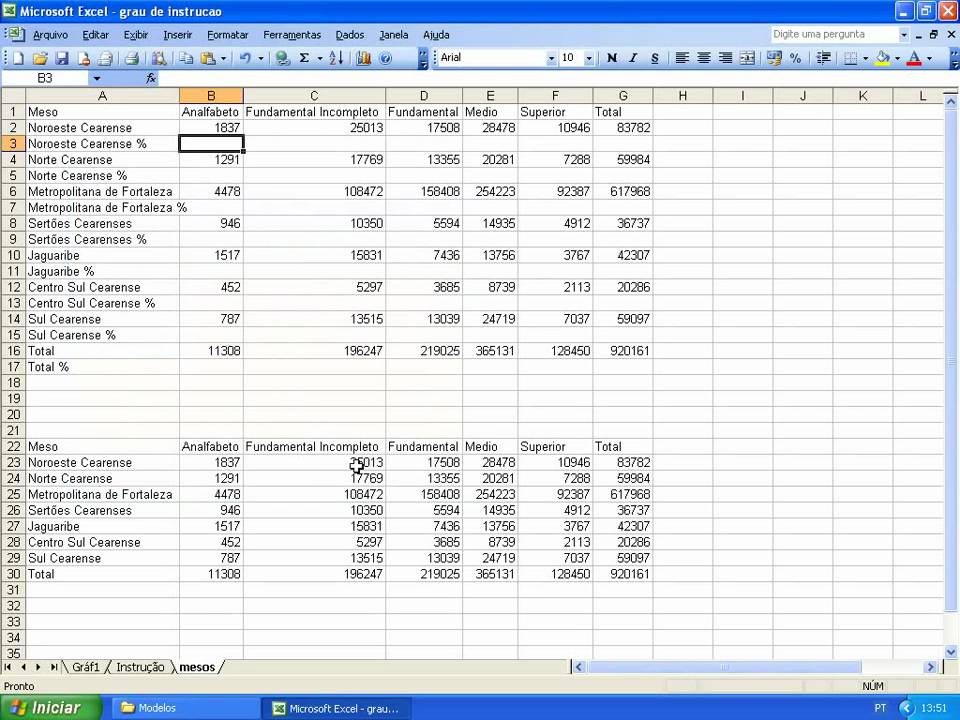
Task: Open a file with the folder icon
Action: [x=40, y=58]
